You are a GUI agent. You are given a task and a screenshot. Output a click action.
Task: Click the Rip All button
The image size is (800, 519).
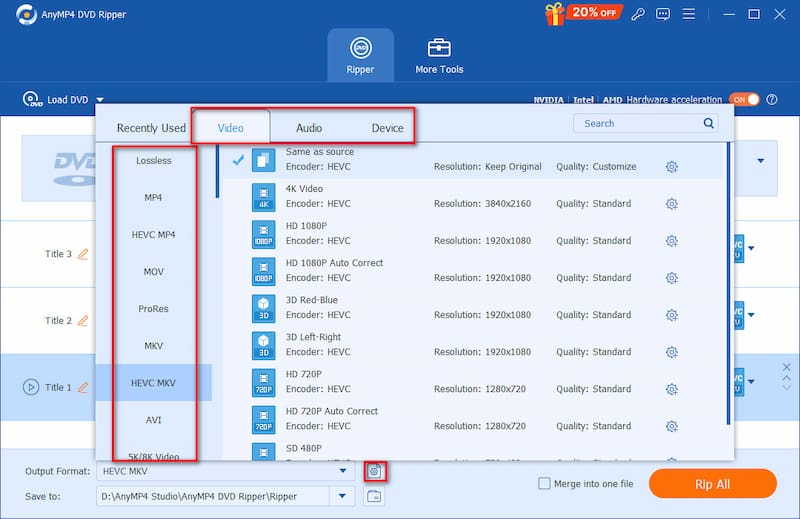click(x=713, y=484)
